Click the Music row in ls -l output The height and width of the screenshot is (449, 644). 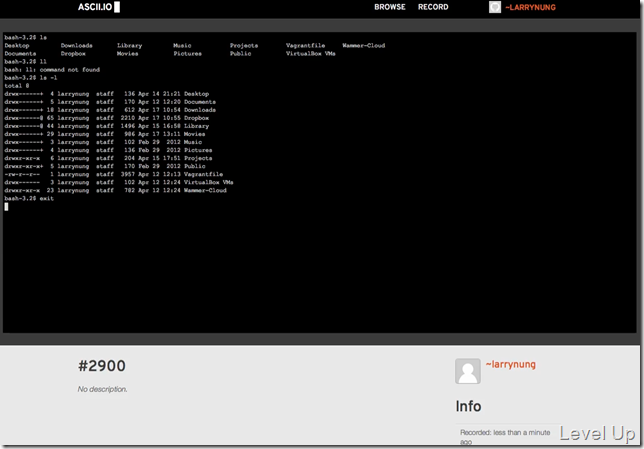tap(103, 142)
